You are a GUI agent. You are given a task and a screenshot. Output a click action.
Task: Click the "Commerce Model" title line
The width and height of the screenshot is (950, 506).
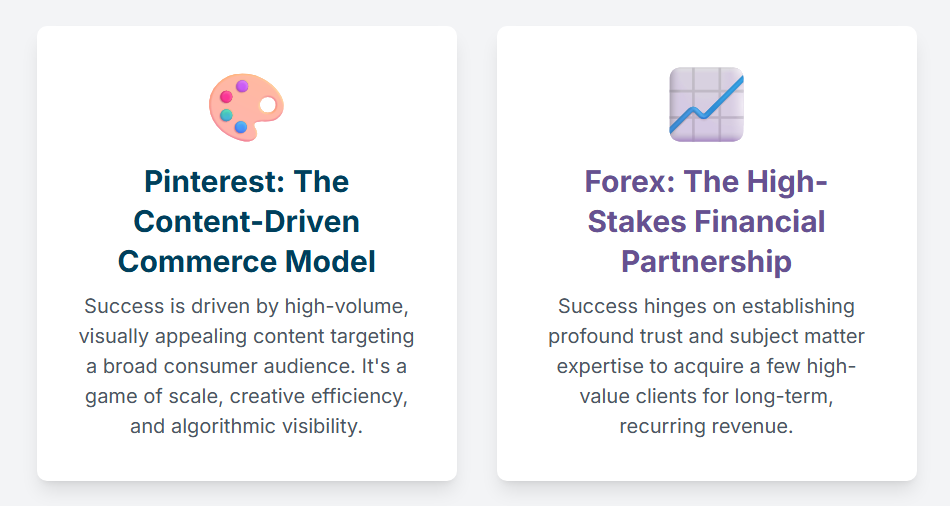(x=247, y=262)
